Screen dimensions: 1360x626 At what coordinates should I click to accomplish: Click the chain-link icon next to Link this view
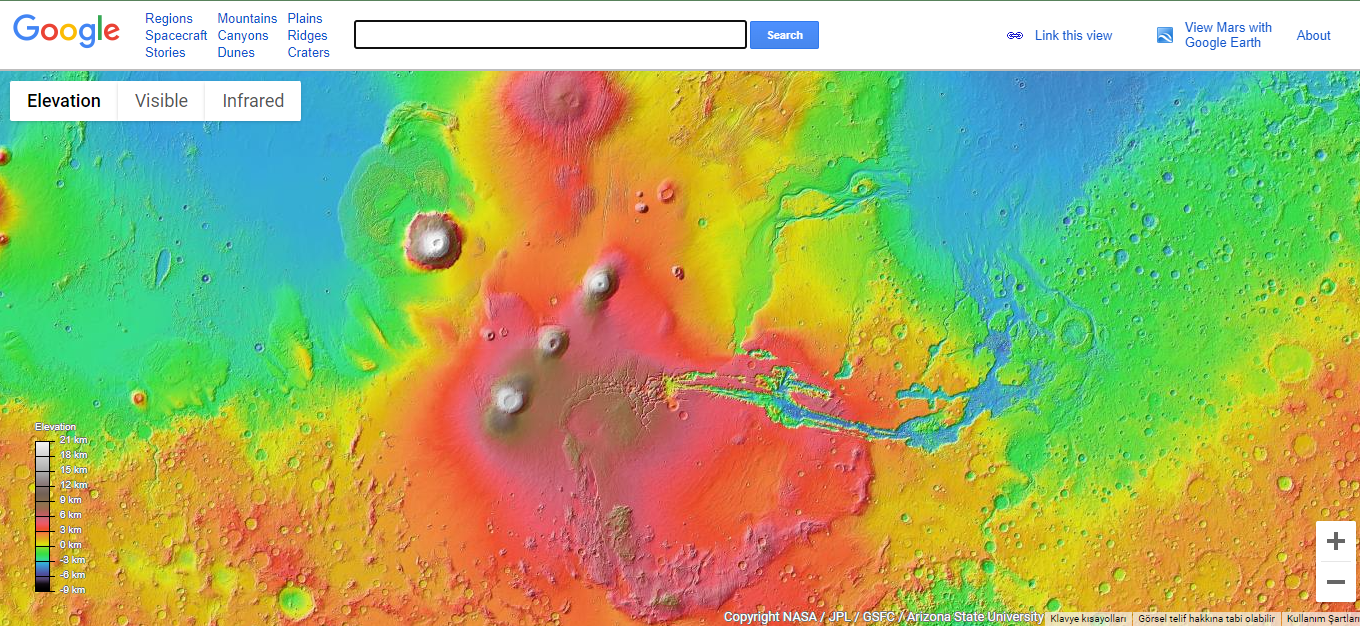(x=1014, y=35)
